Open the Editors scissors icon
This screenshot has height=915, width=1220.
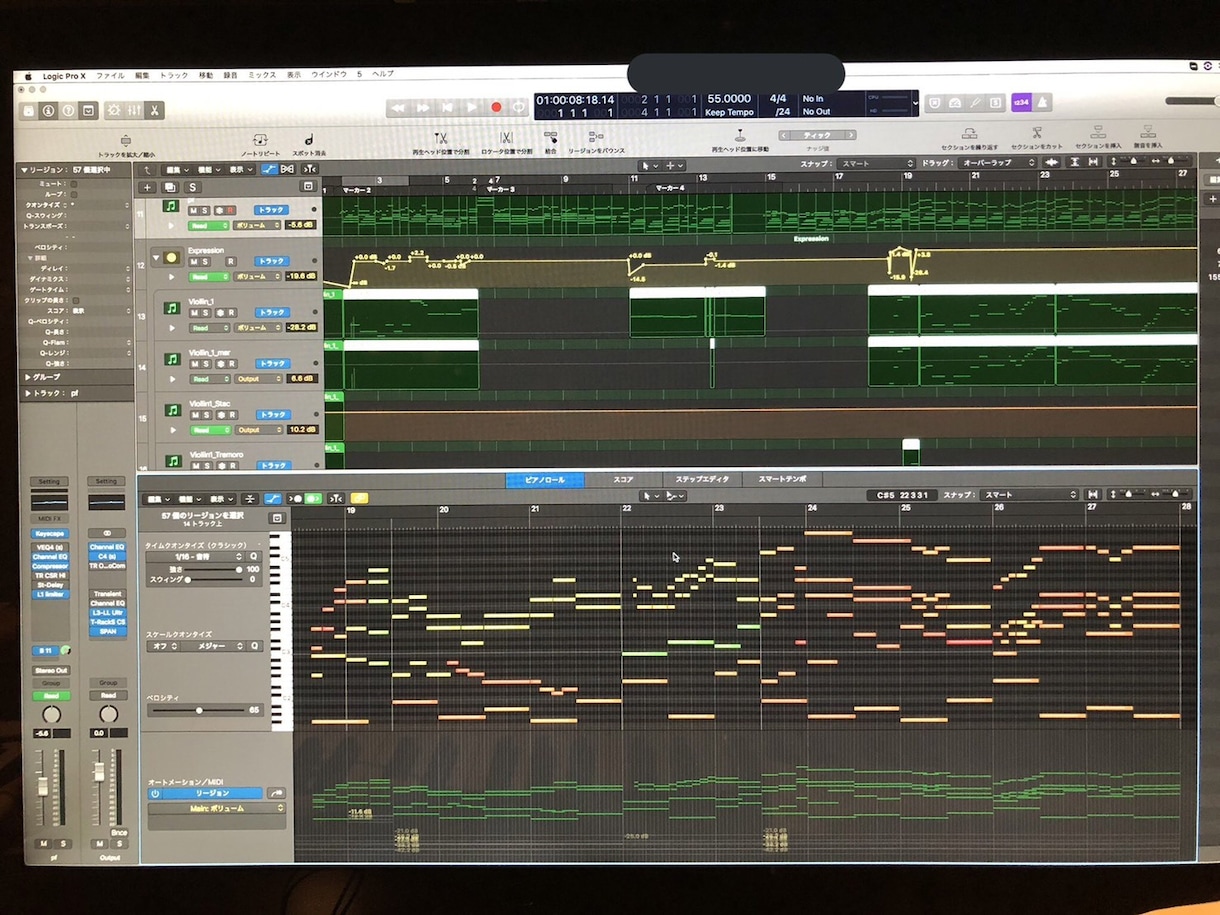[x=154, y=110]
